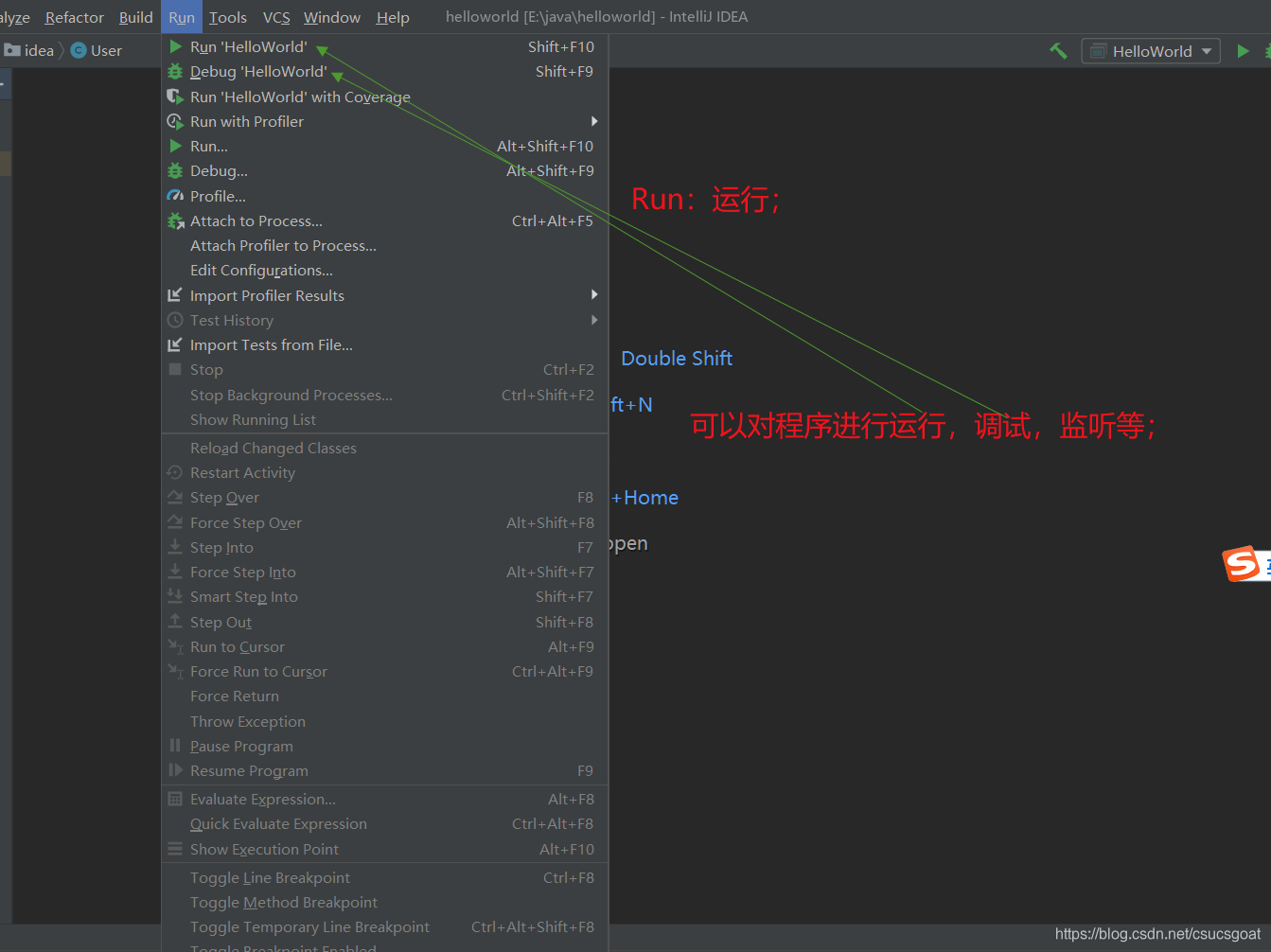
Task: Open the Tools menu
Action: coord(228,17)
